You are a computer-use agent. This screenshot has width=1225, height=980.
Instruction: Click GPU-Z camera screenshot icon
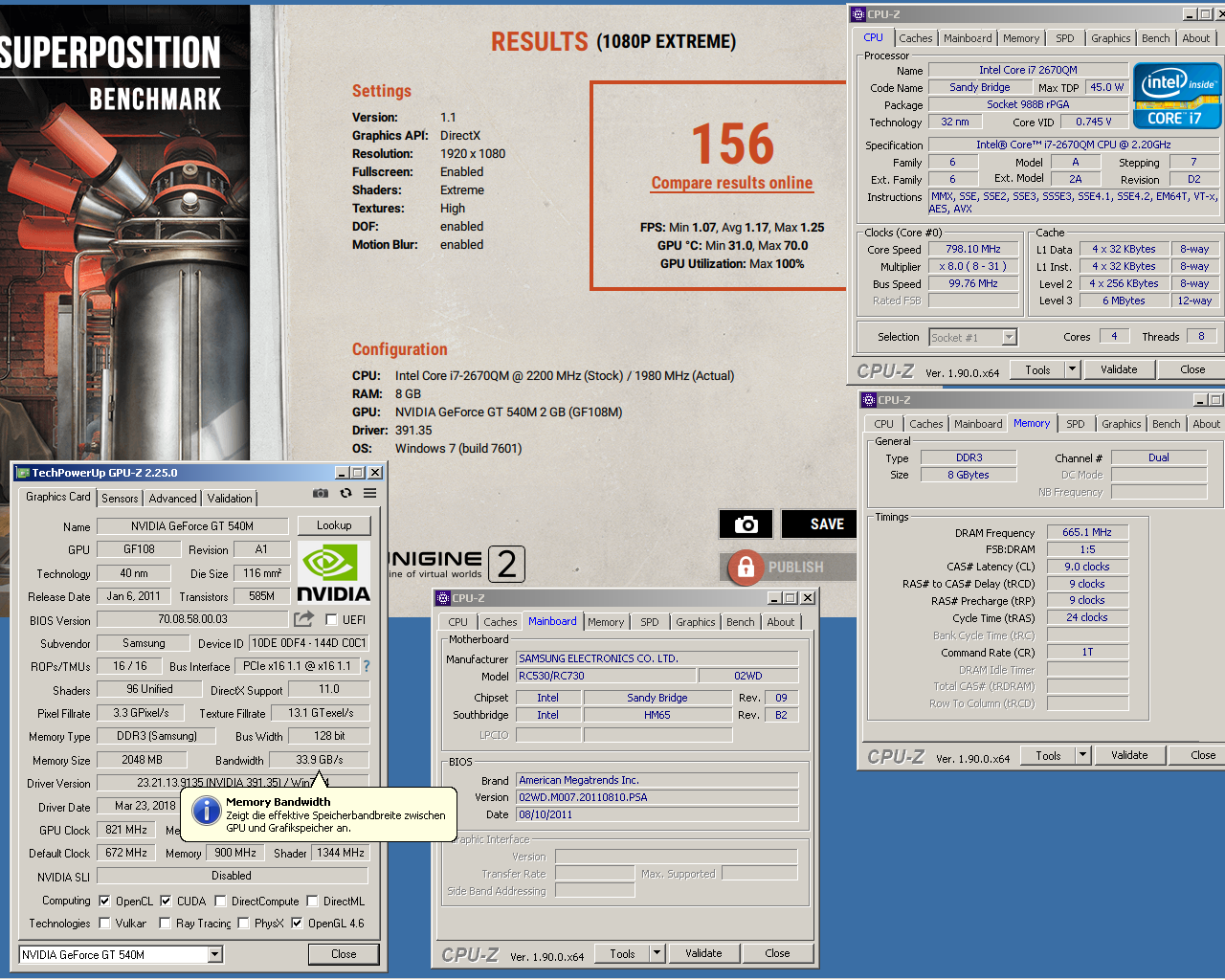321,493
